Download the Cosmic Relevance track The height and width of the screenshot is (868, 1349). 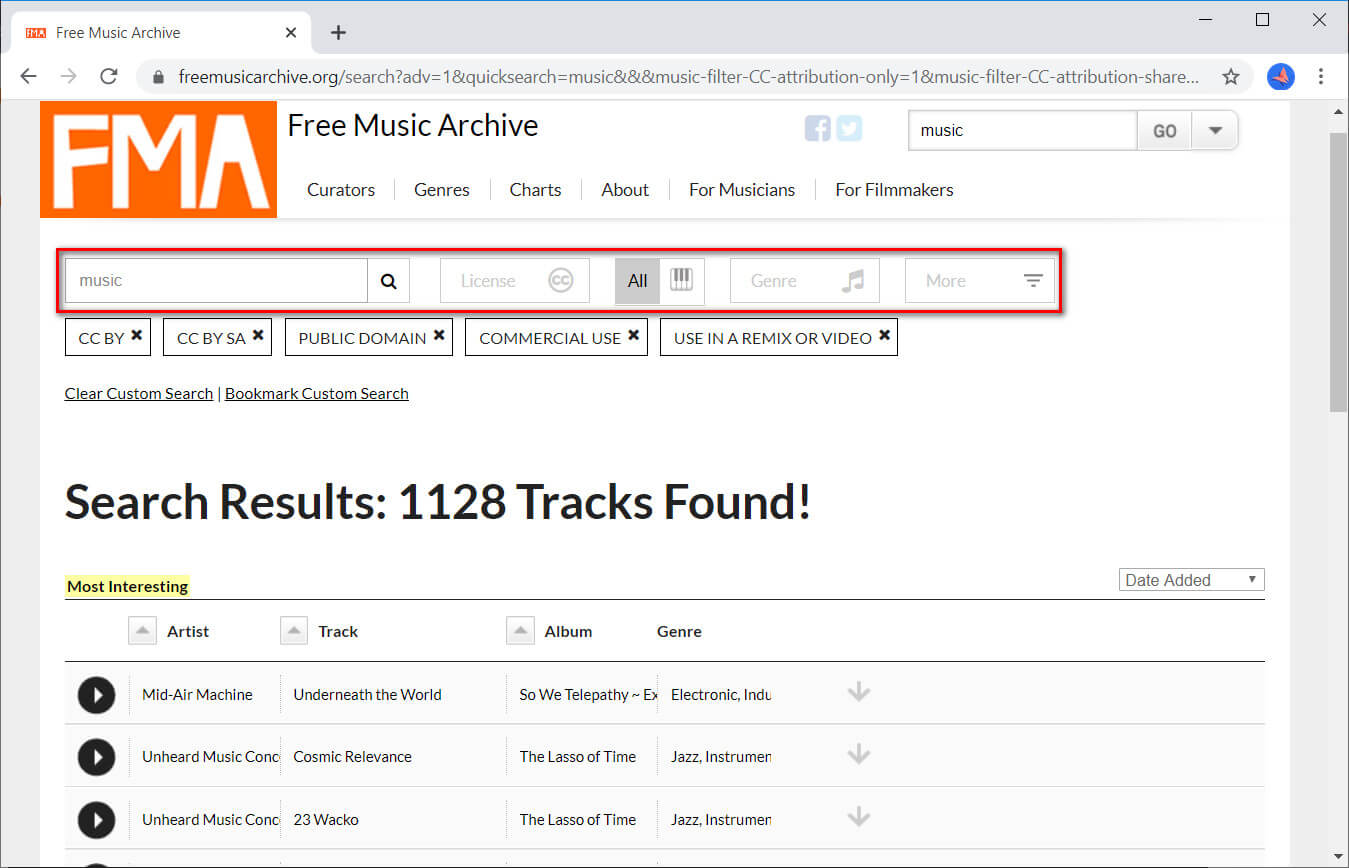(x=858, y=753)
